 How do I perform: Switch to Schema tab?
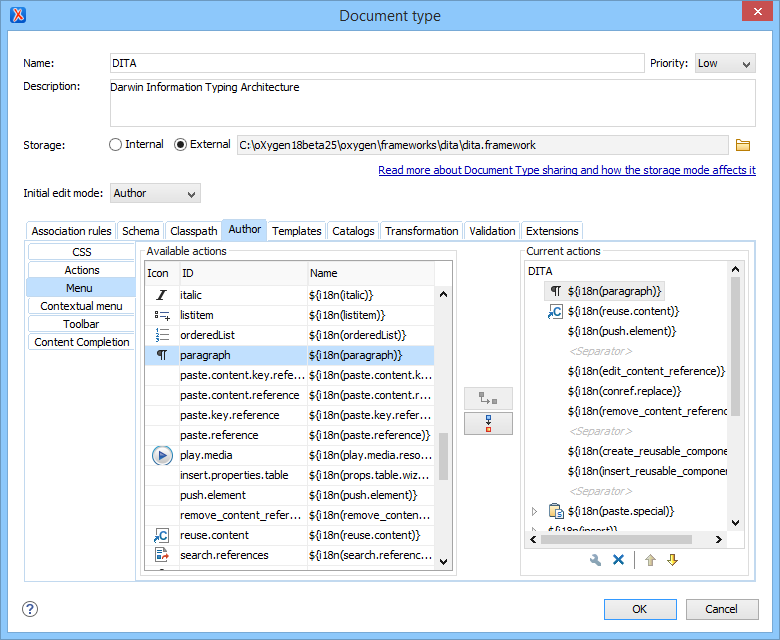click(141, 231)
